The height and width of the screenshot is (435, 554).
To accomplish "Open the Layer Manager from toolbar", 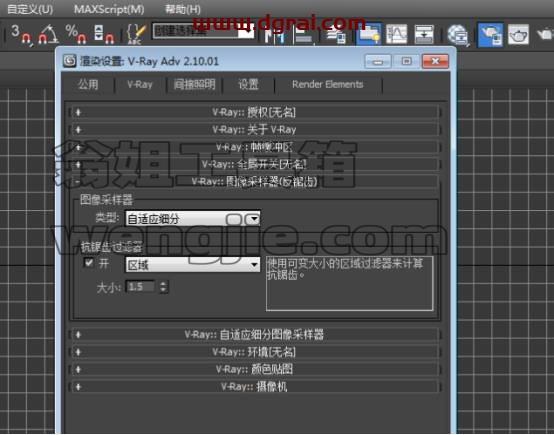I will pyautogui.click(x=336, y=34).
